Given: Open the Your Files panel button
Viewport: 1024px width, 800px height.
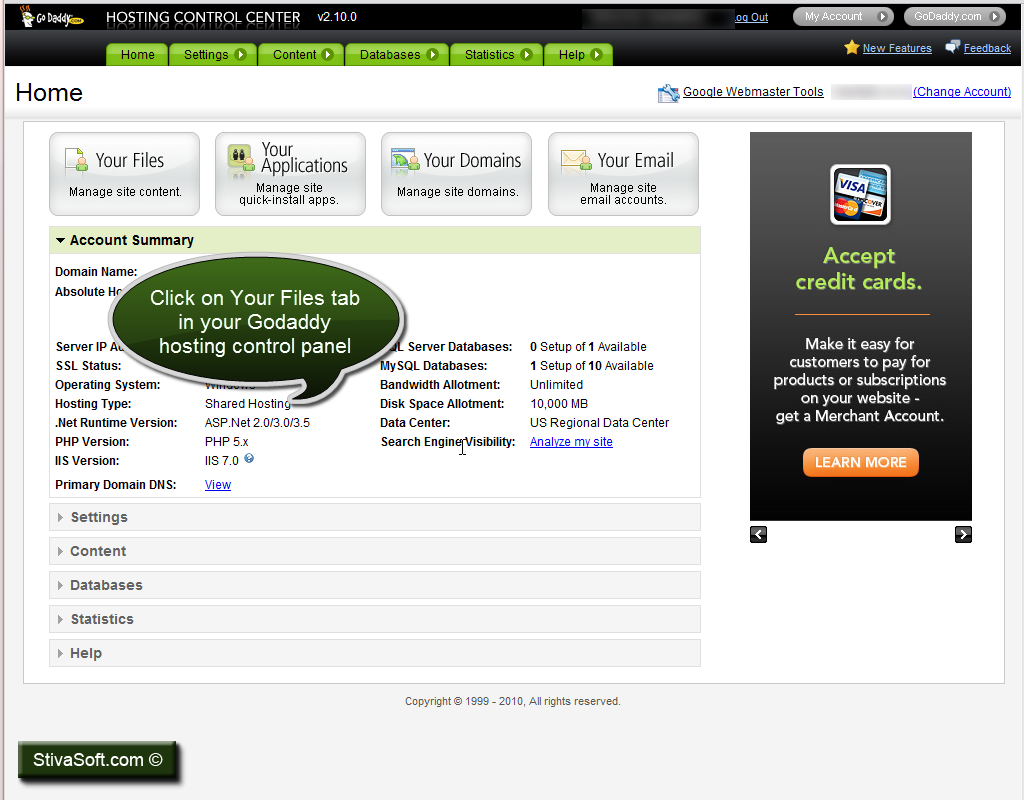Looking at the screenshot, I should pyautogui.click(x=125, y=174).
